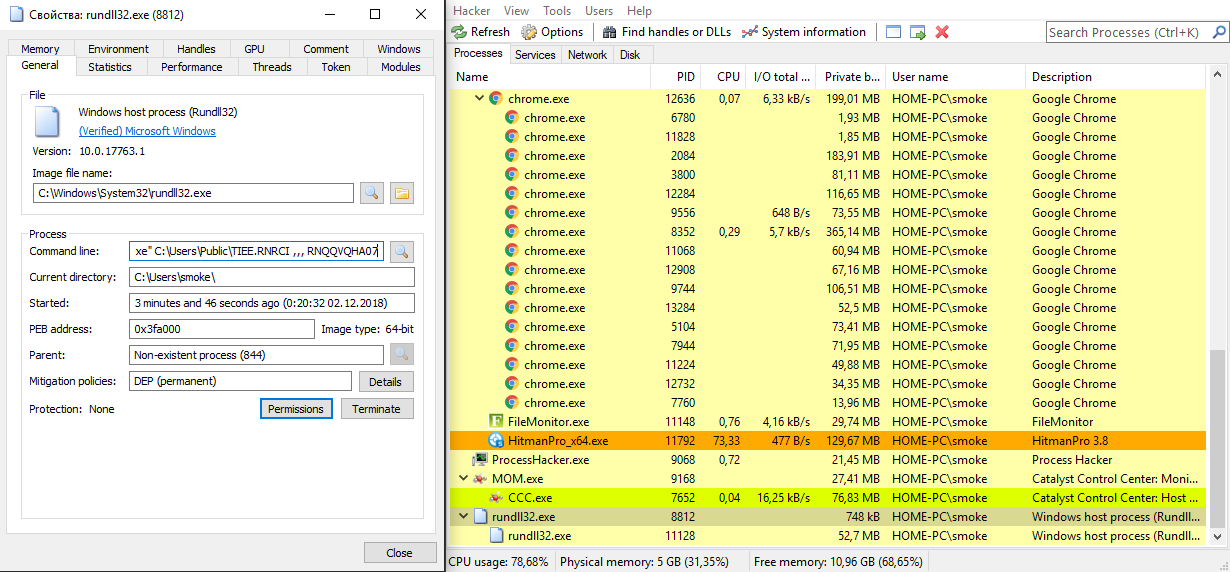Open the Hacker menu

[472, 11]
